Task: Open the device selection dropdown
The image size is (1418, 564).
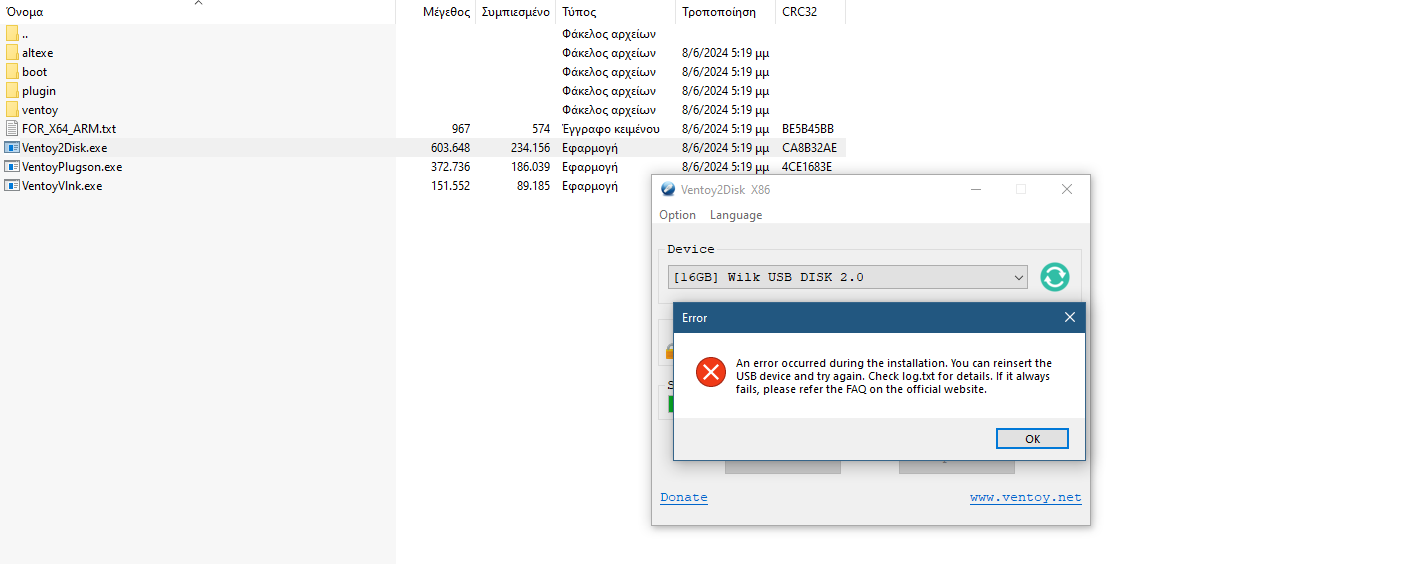Action: point(848,277)
